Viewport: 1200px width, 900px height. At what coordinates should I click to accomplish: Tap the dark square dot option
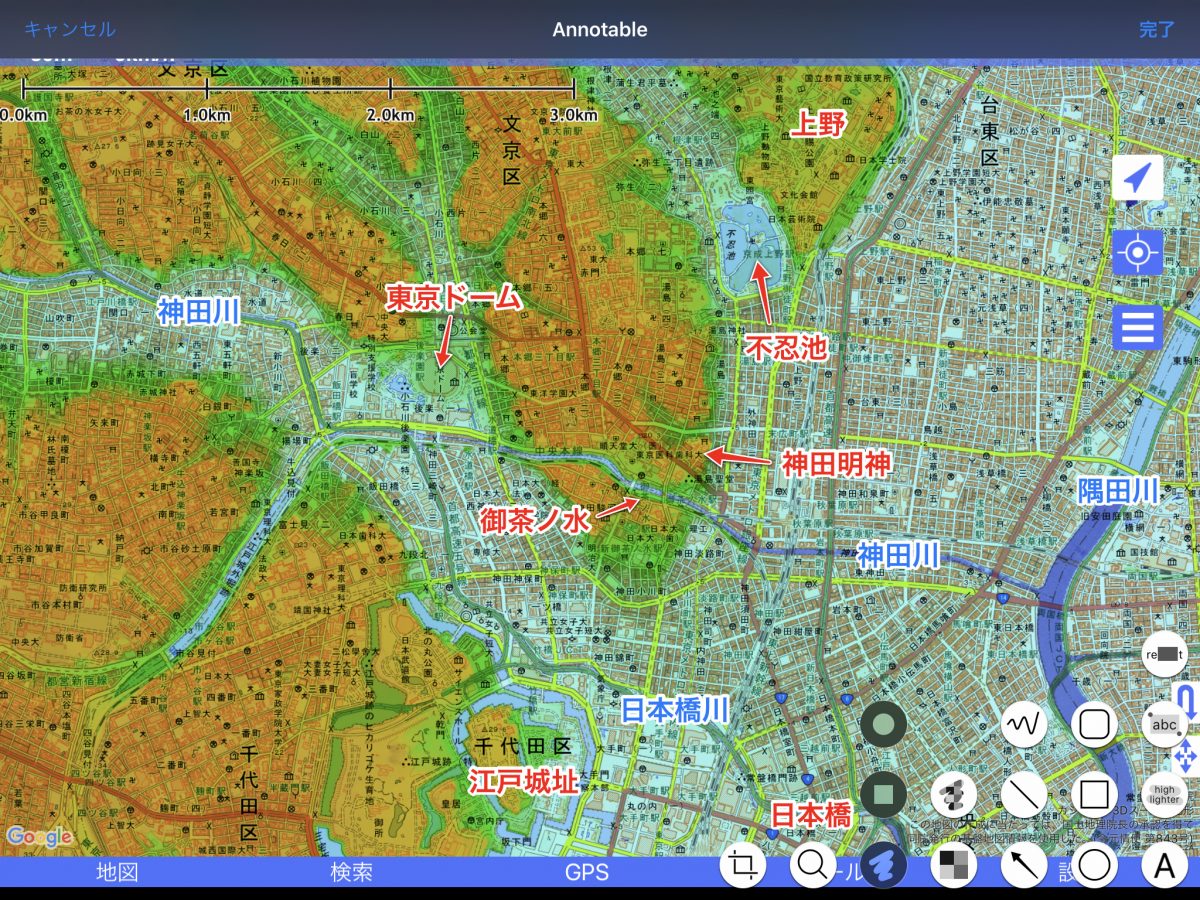click(x=883, y=795)
